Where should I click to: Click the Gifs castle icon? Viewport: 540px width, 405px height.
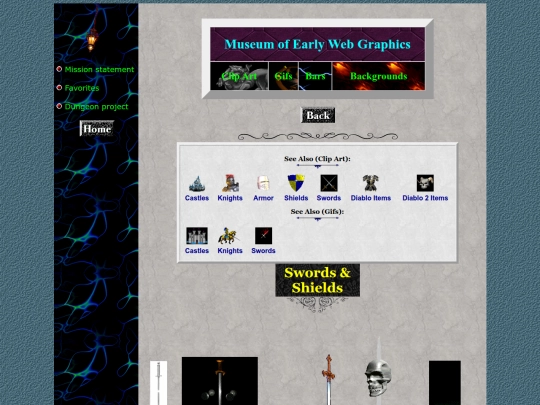(197, 236)
